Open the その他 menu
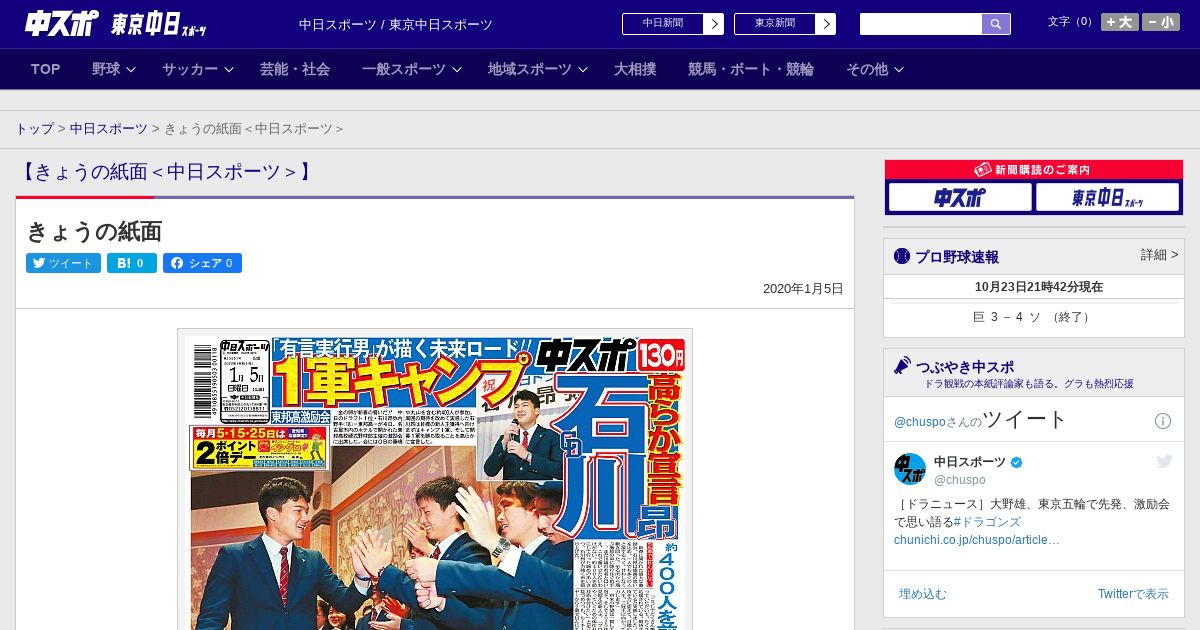Viewport: 1200px width, 630px height. [x=867, y=69]
